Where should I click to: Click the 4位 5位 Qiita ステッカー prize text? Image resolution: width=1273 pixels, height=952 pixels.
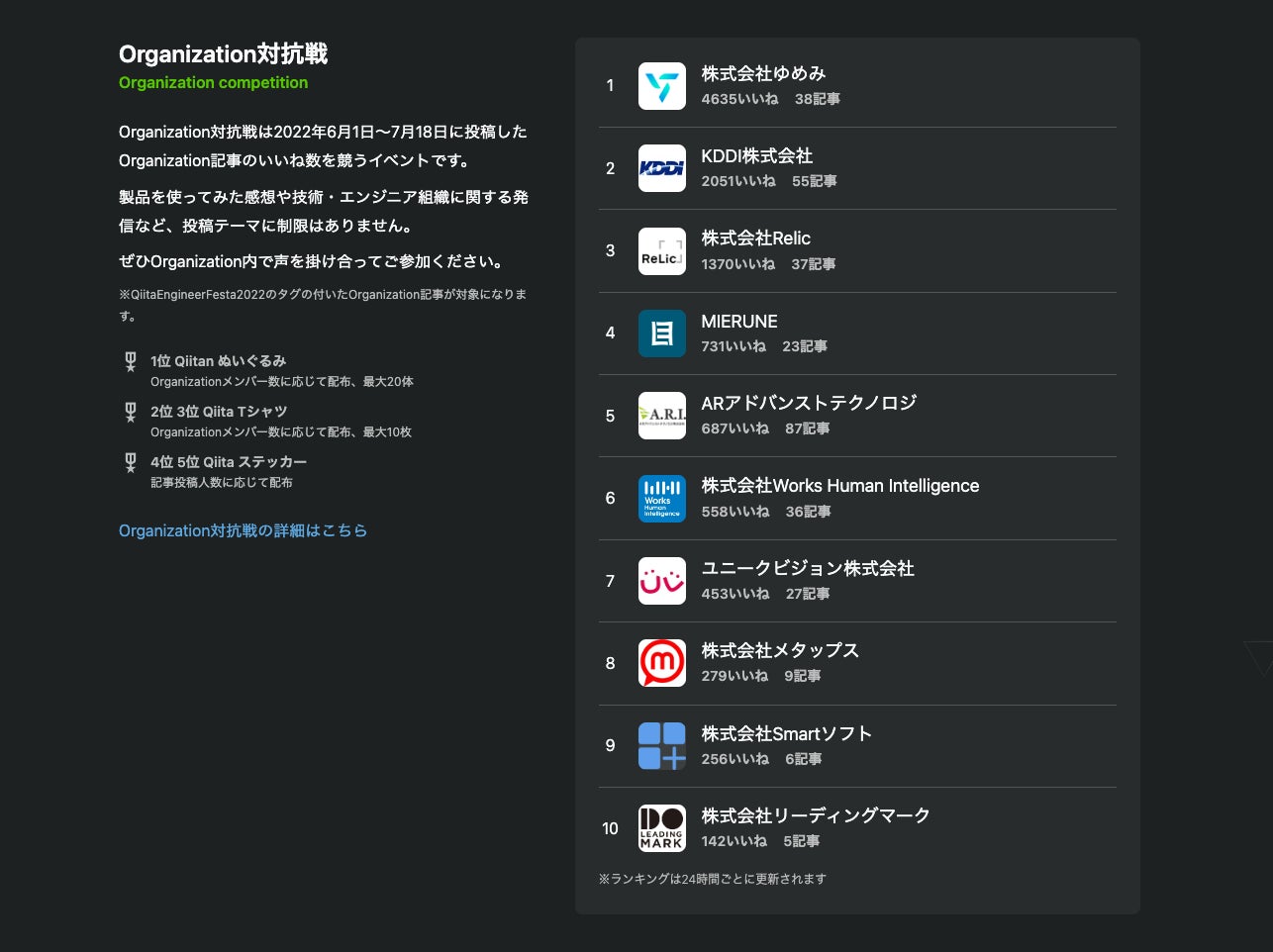[x=229, y=462]
